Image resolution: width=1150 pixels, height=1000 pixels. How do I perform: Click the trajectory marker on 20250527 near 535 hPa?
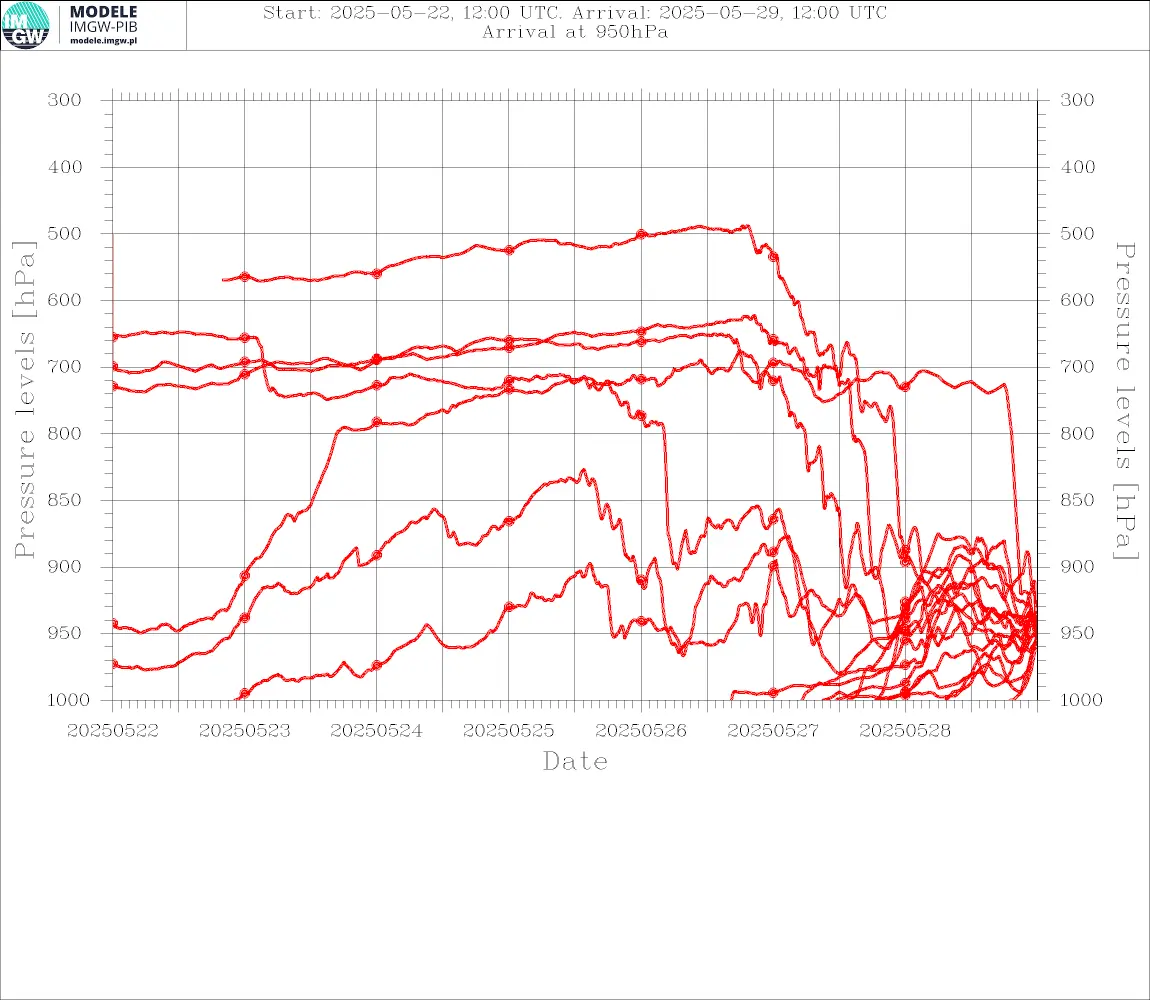point(773,256)
